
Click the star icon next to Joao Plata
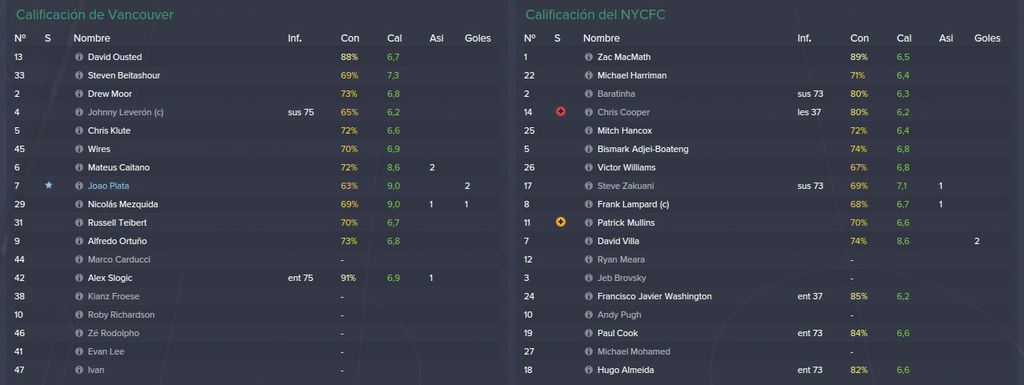pyautogui.click(x=48, y=185)
